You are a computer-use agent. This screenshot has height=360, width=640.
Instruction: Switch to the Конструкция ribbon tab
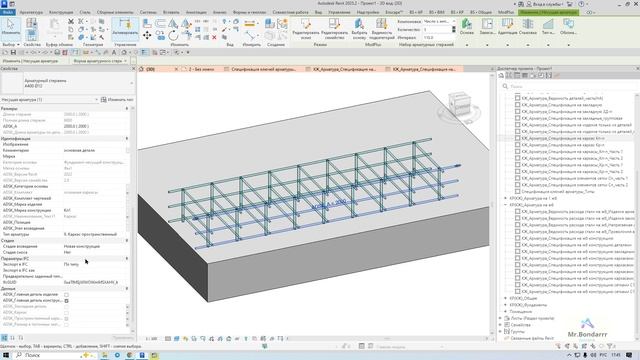tap(61, 13)
